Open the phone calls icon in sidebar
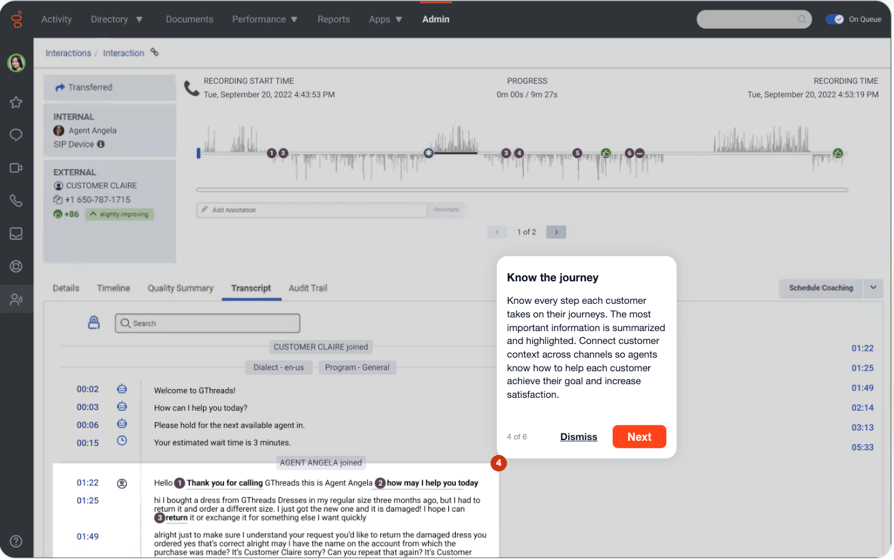 click(16, 201)
